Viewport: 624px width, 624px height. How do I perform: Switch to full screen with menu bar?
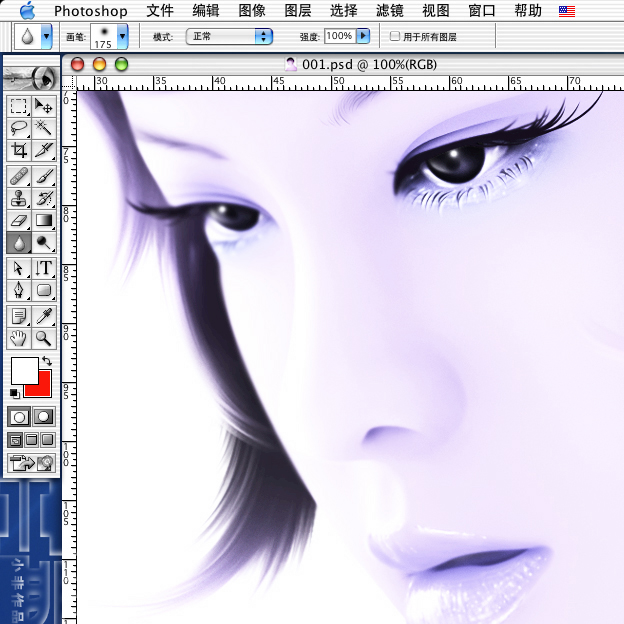[x=31, y=440]
